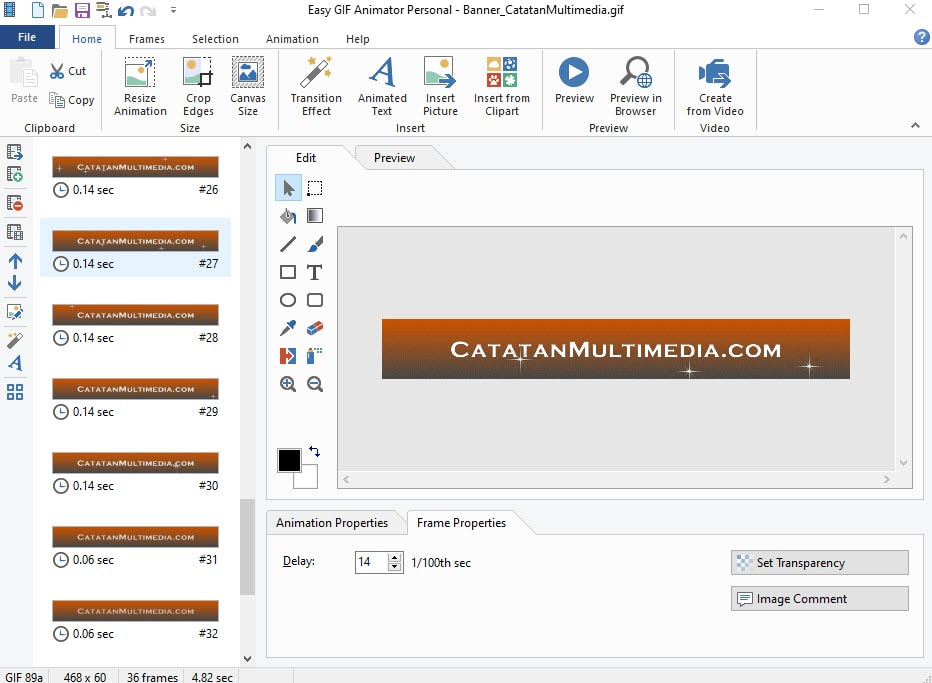Click the Copy button
This screenshot has height=683, width=932.
(72, 100)
